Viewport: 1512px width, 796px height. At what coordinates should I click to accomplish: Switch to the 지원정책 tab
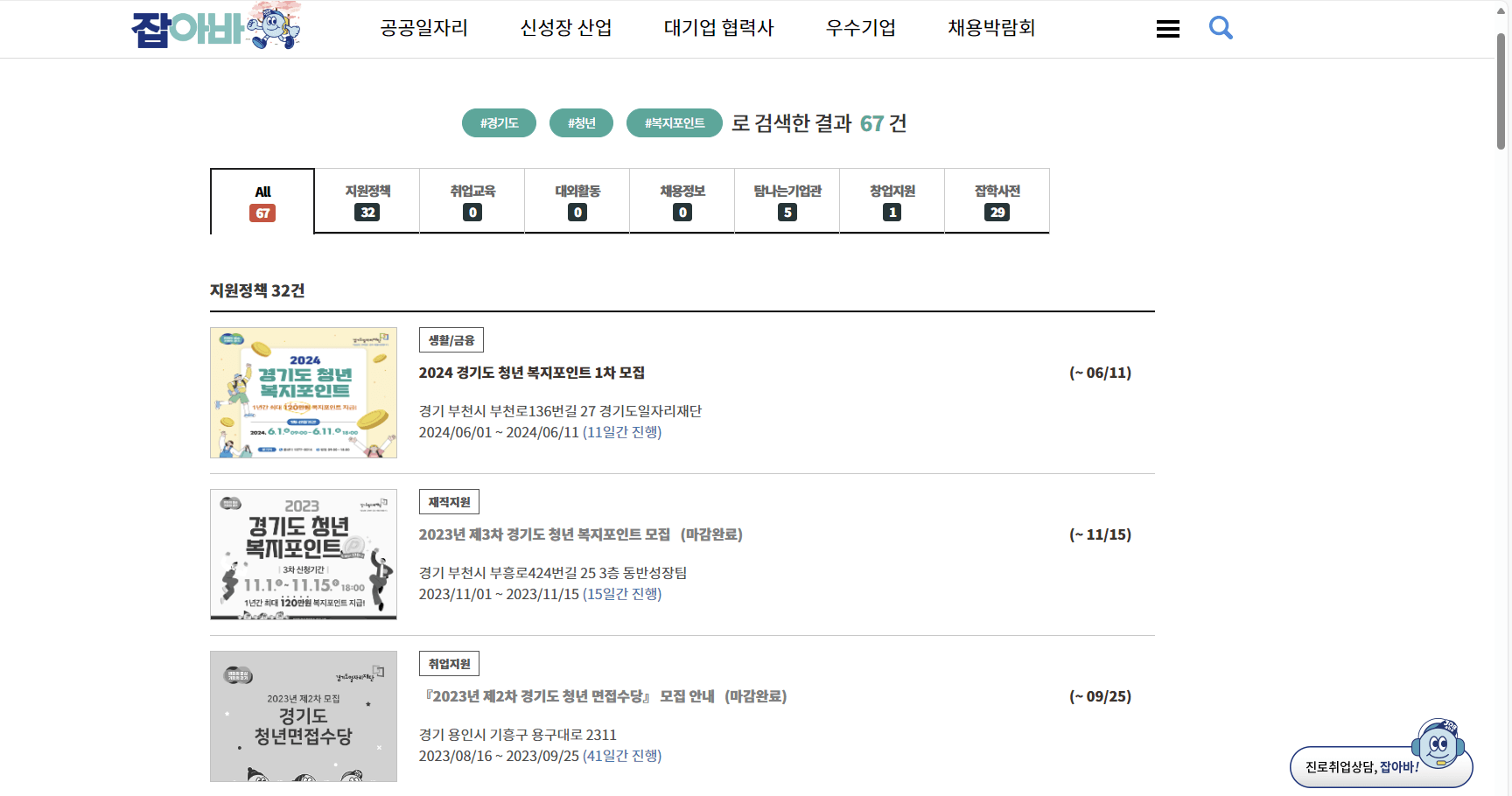367,200
